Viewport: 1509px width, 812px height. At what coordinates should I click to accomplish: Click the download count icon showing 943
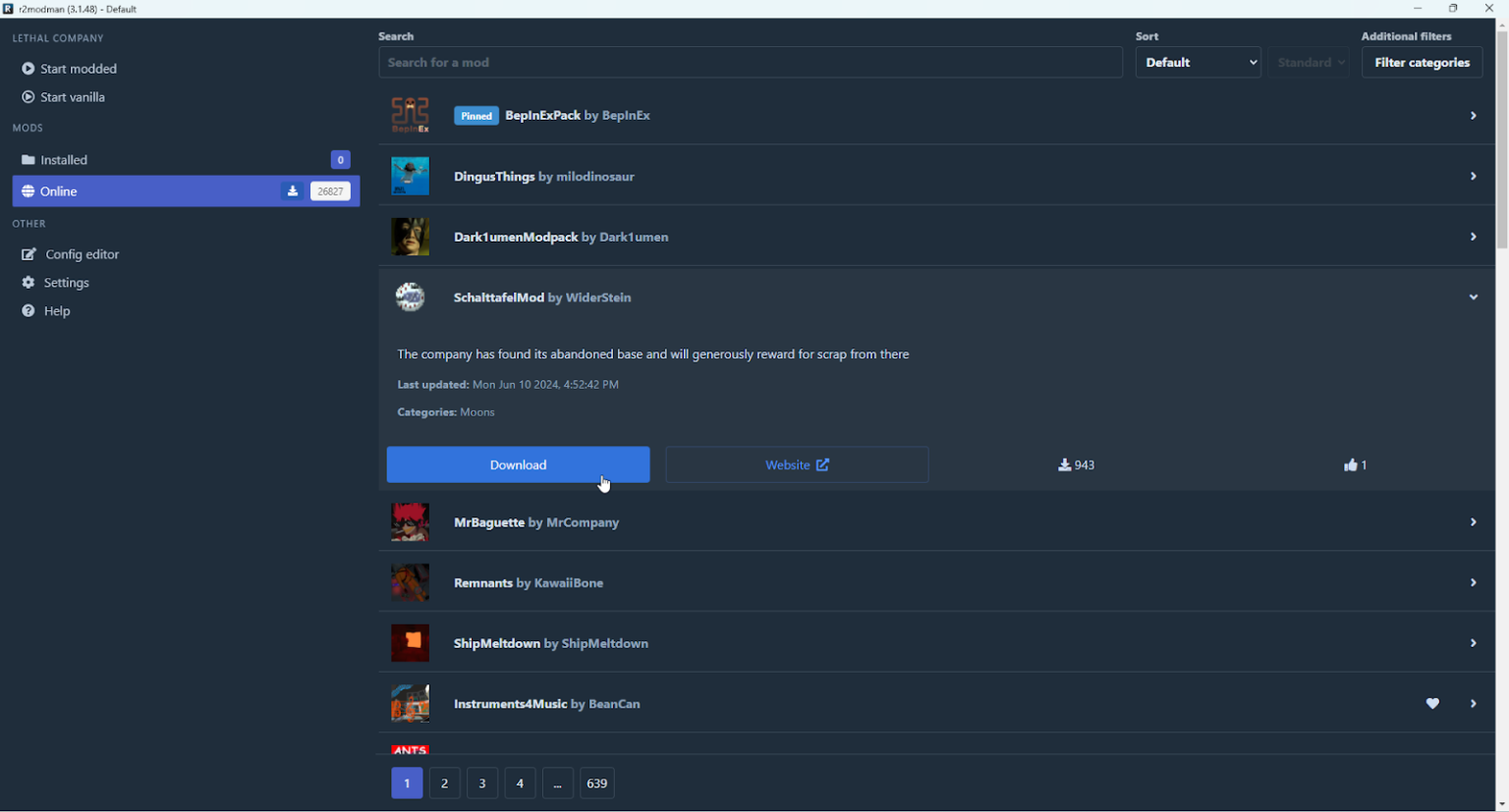tap(1064, 465)
